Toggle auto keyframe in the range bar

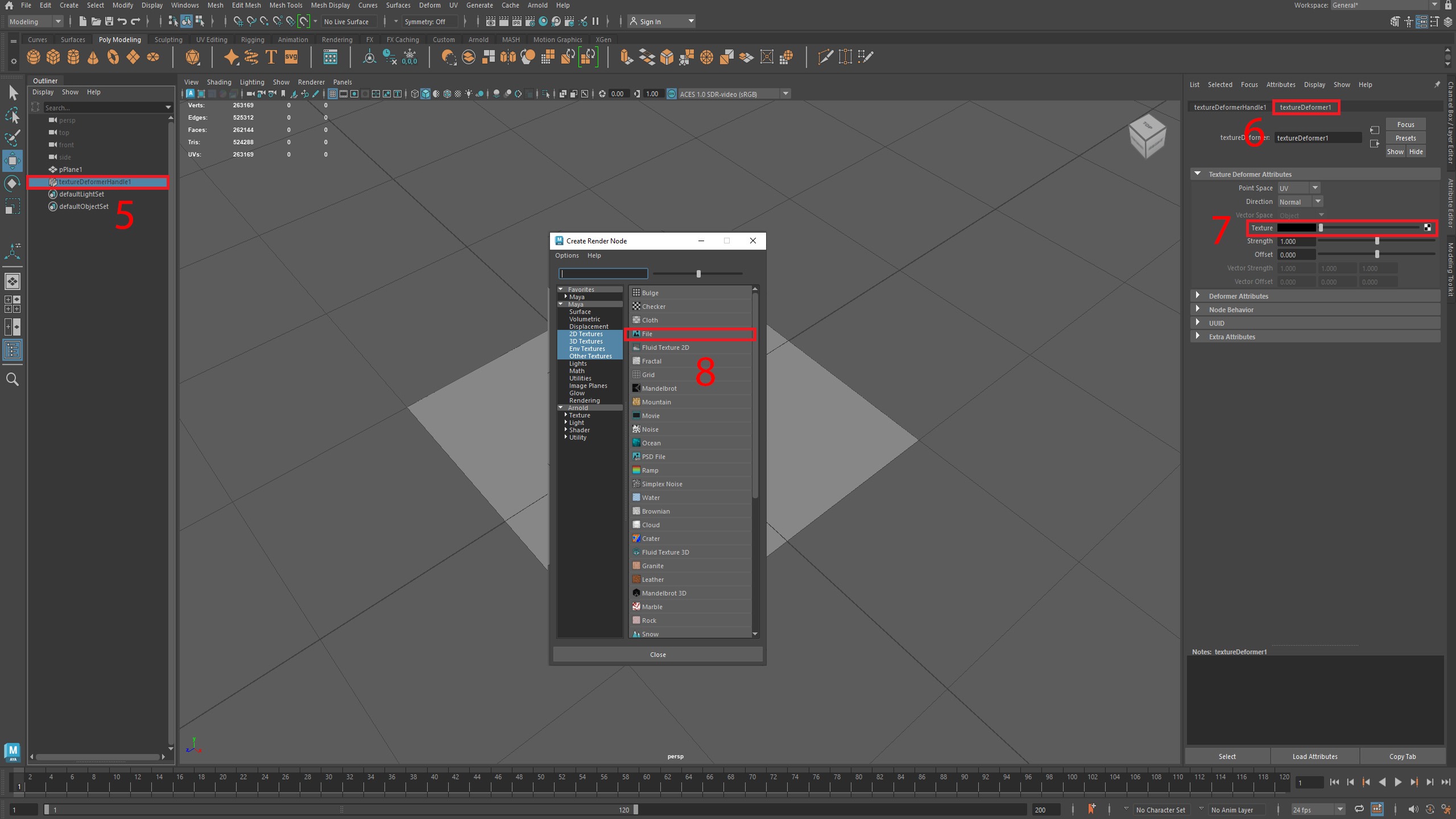pyautogui.click(x=1377, y=809)
